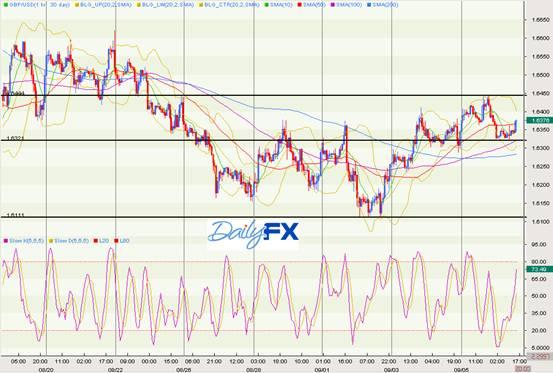The height and width of the screenshot is (373, 553).
Task: Click the 22:00 time axis label
Action: click(389, 361)
